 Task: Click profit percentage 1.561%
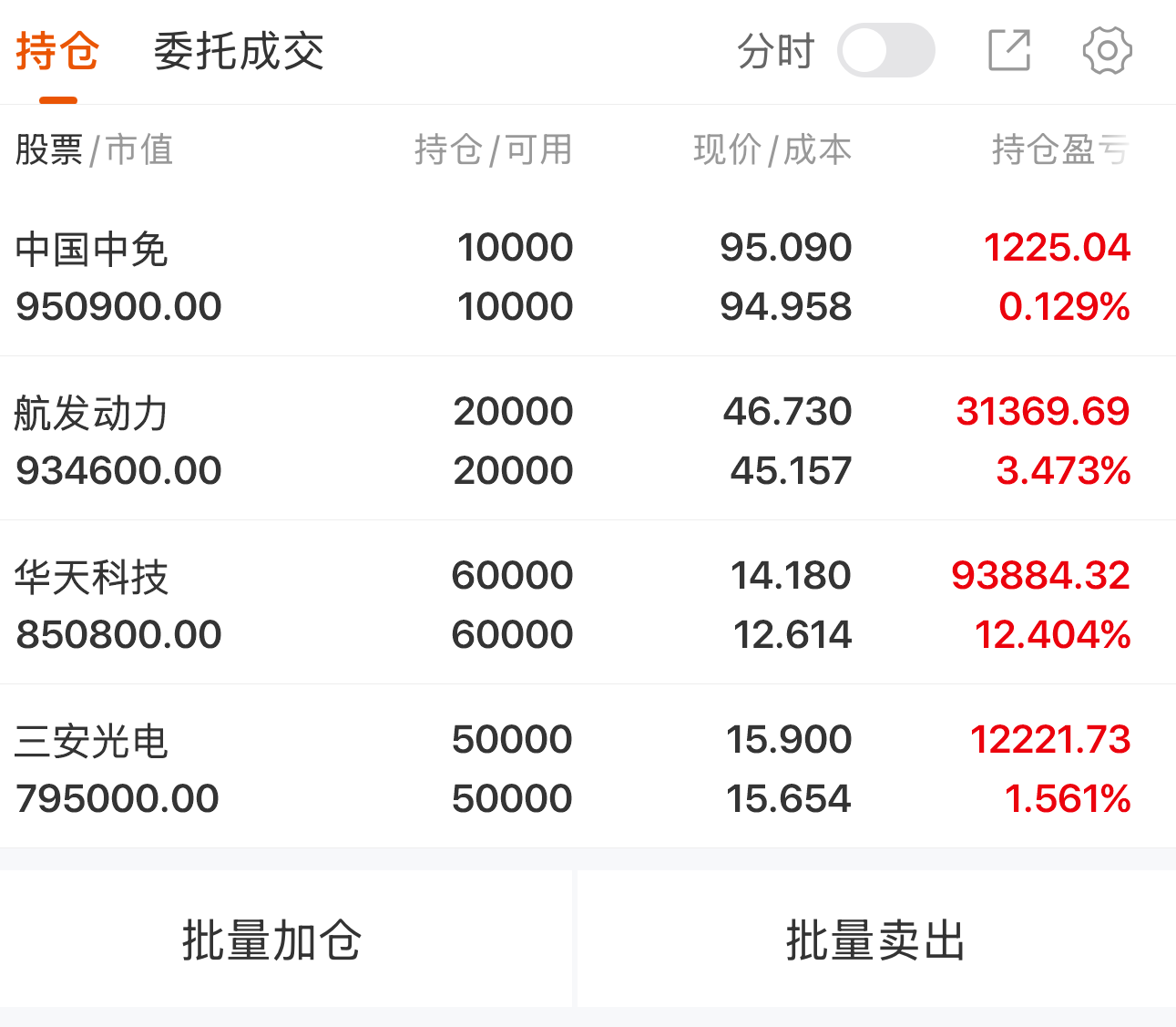click(x=1068, y=798)
